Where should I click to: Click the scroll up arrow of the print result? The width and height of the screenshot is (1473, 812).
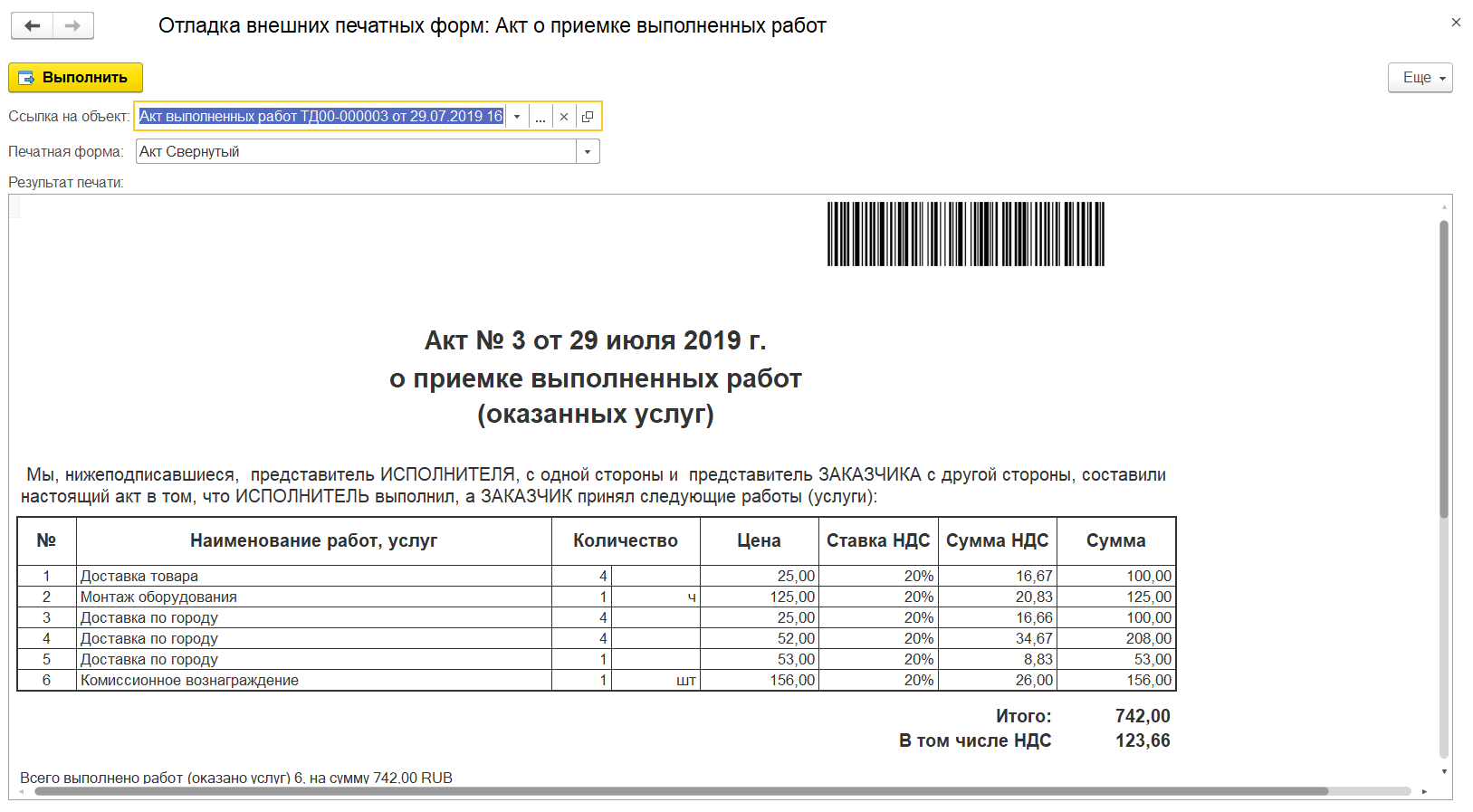1444,207
